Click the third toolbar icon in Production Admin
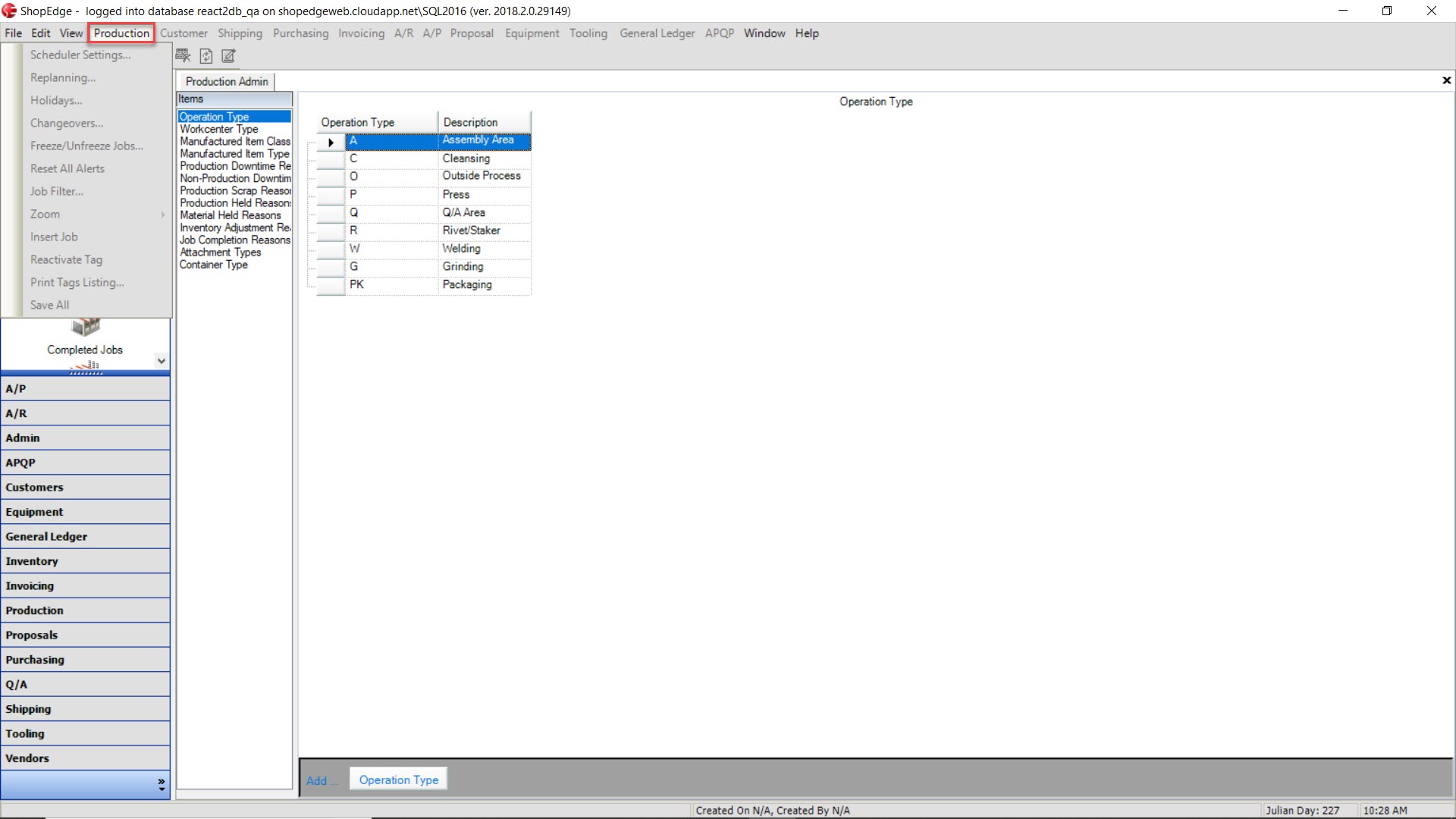The width and height of the screenshot is (1456, 819). [228, 55]
